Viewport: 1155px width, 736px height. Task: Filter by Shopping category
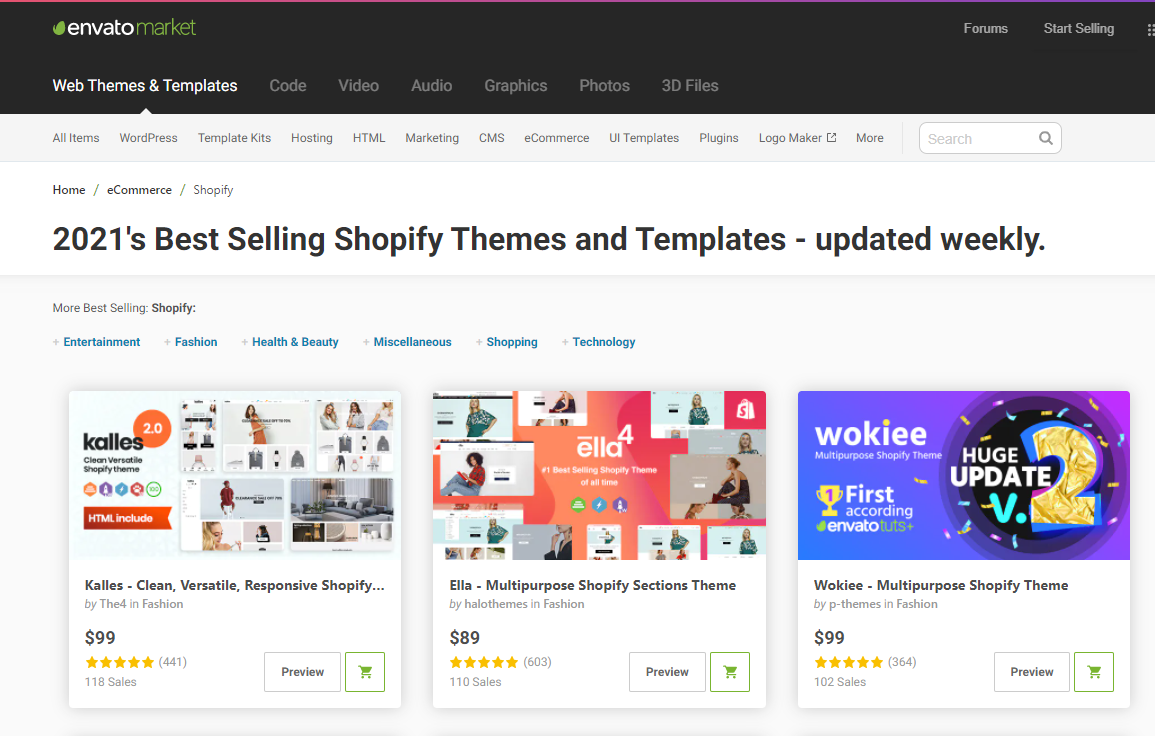coord(512,342)
